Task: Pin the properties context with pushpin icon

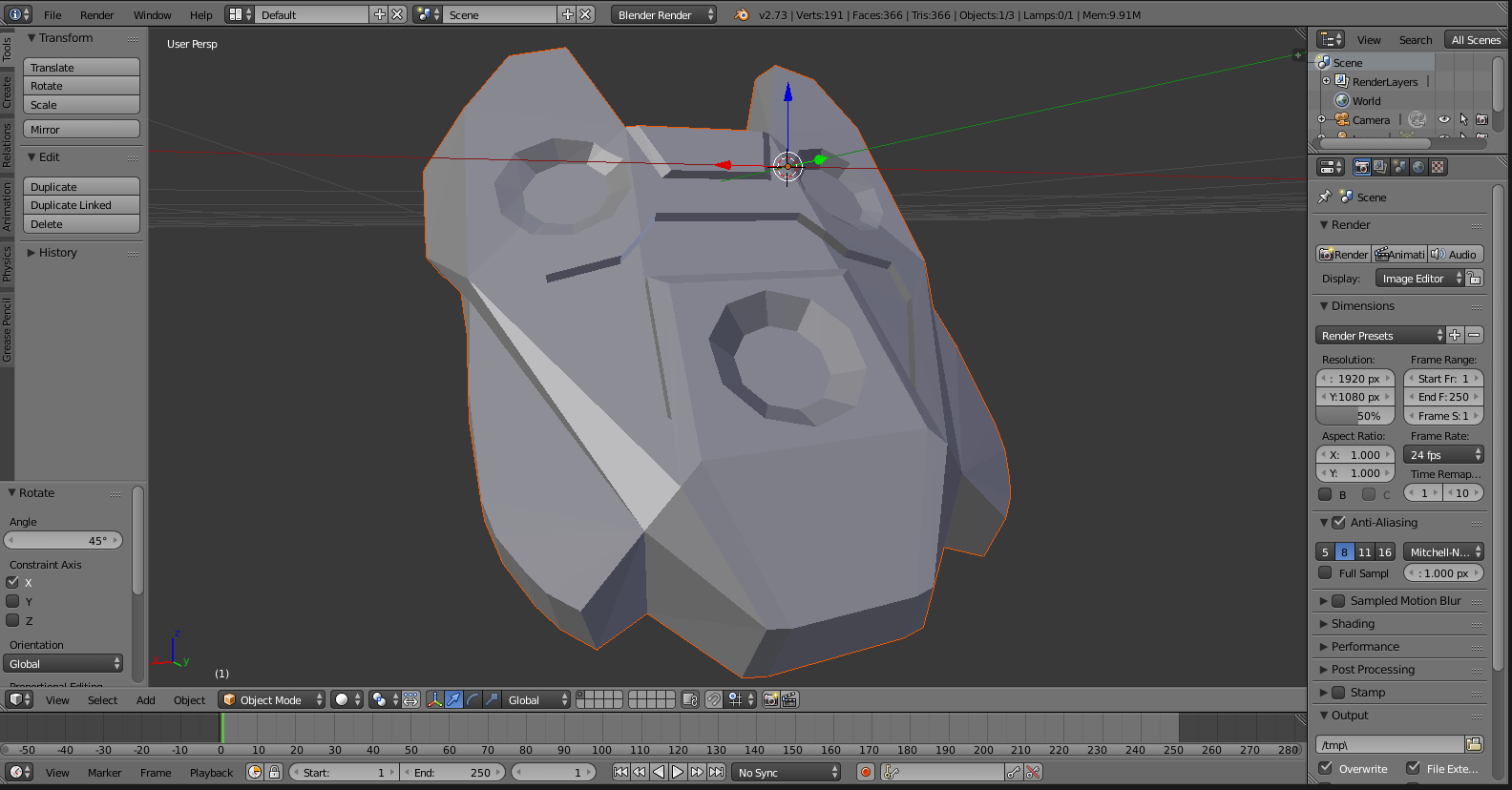Action: click(x=1325, y=197)
